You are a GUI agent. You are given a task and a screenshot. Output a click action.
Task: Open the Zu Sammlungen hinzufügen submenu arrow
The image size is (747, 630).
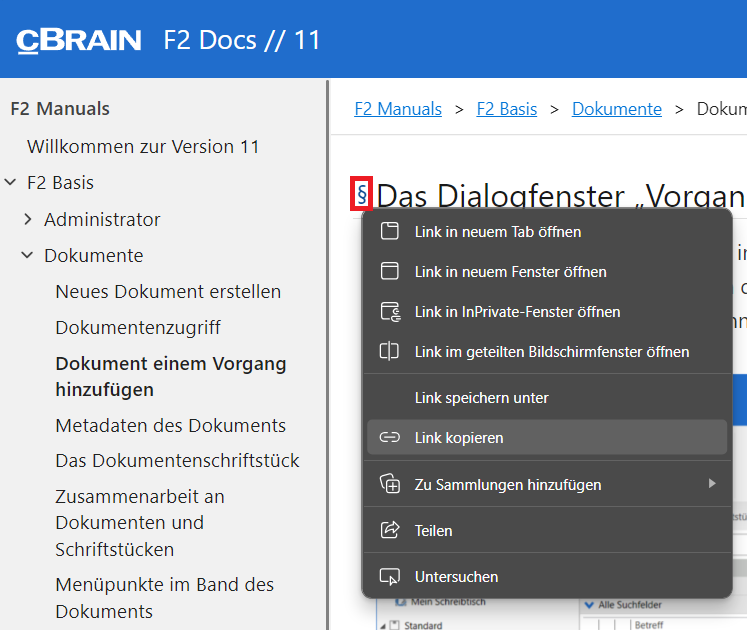(x=712, y=484)
